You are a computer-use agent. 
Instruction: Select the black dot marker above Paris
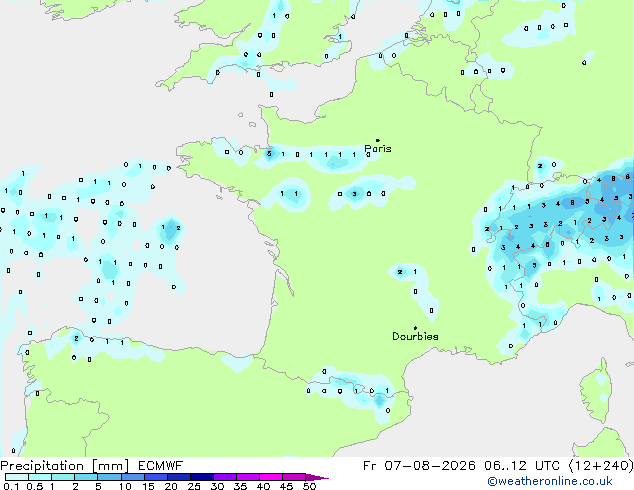pos(378,140)
